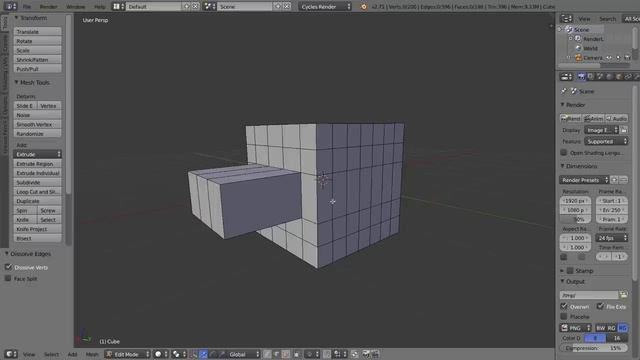Click the OpenGL render image icon
The width and height of the screenshot is (640, 360).
366,354
